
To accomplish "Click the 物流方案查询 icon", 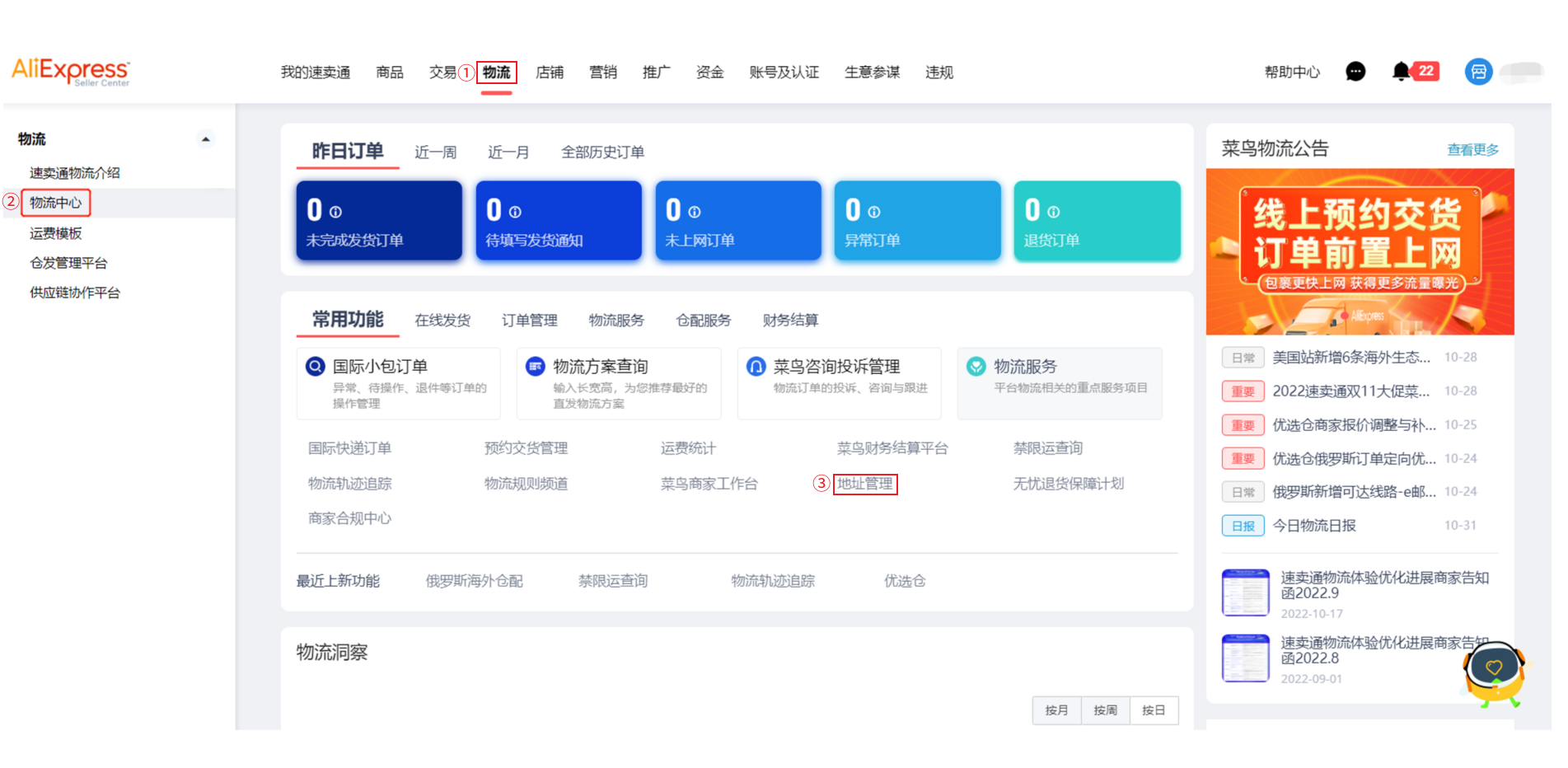I will click(536, 366).
